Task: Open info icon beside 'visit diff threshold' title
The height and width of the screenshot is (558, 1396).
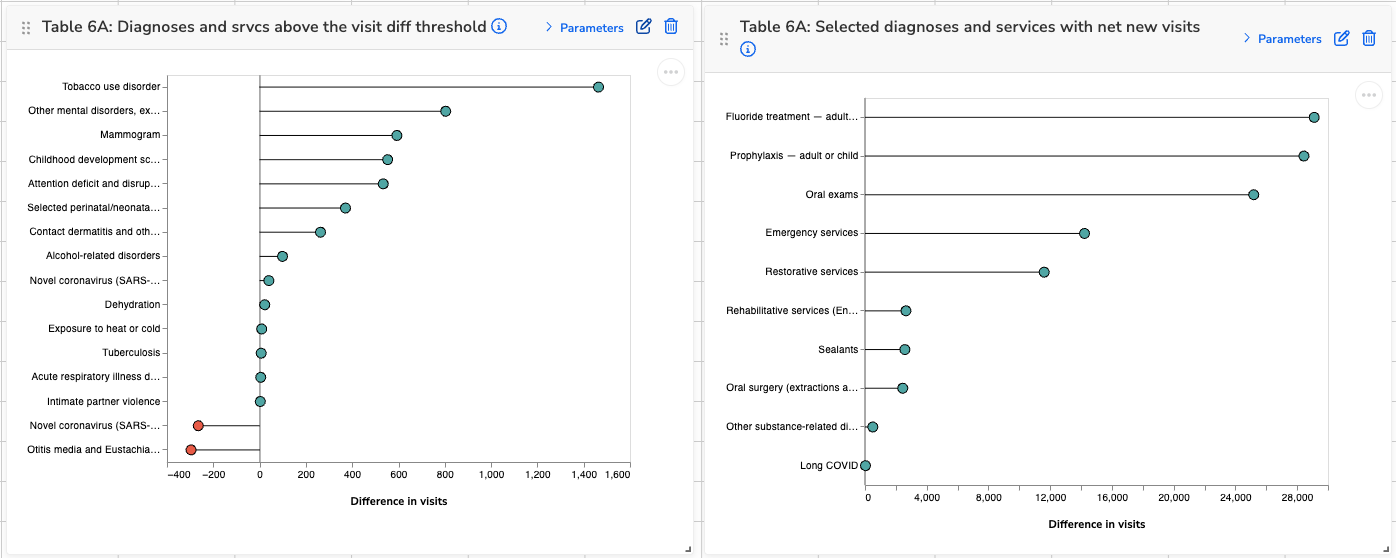Action: coord(499,27)
